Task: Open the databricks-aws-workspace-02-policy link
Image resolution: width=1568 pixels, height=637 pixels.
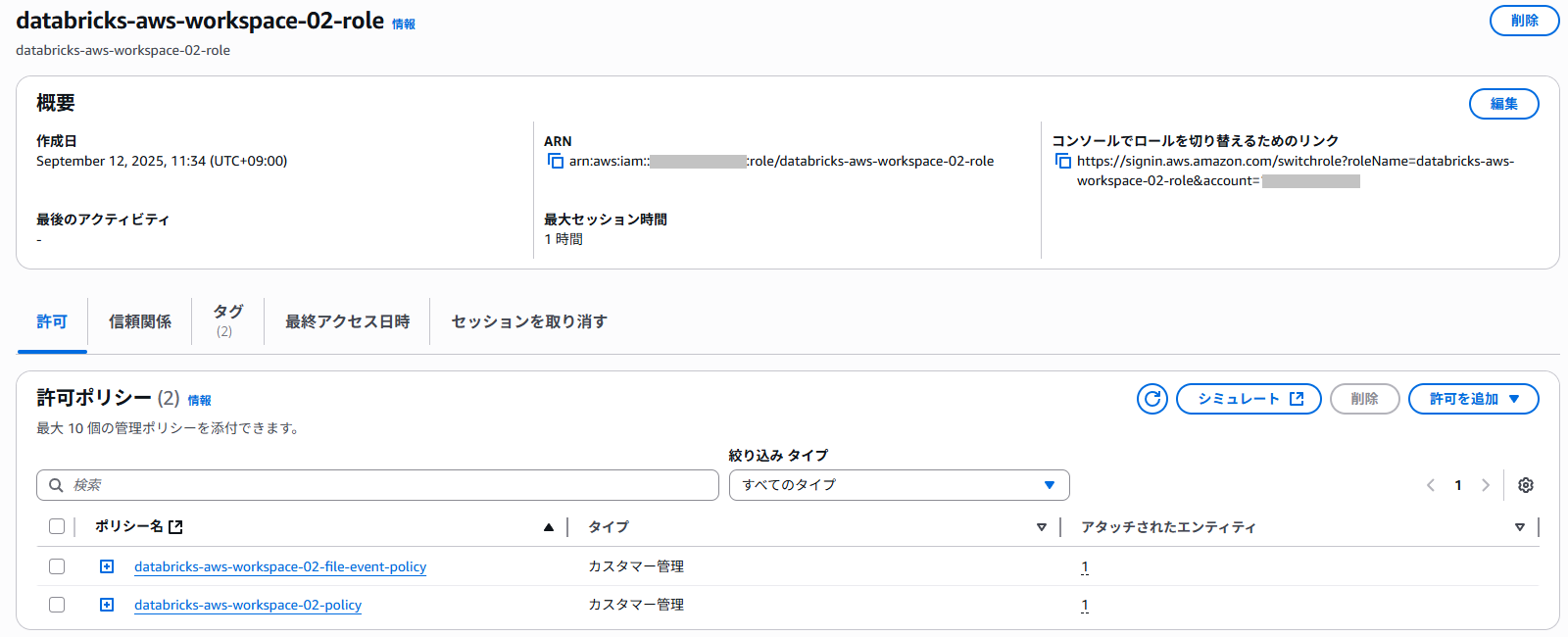Action: pos(248,605)
